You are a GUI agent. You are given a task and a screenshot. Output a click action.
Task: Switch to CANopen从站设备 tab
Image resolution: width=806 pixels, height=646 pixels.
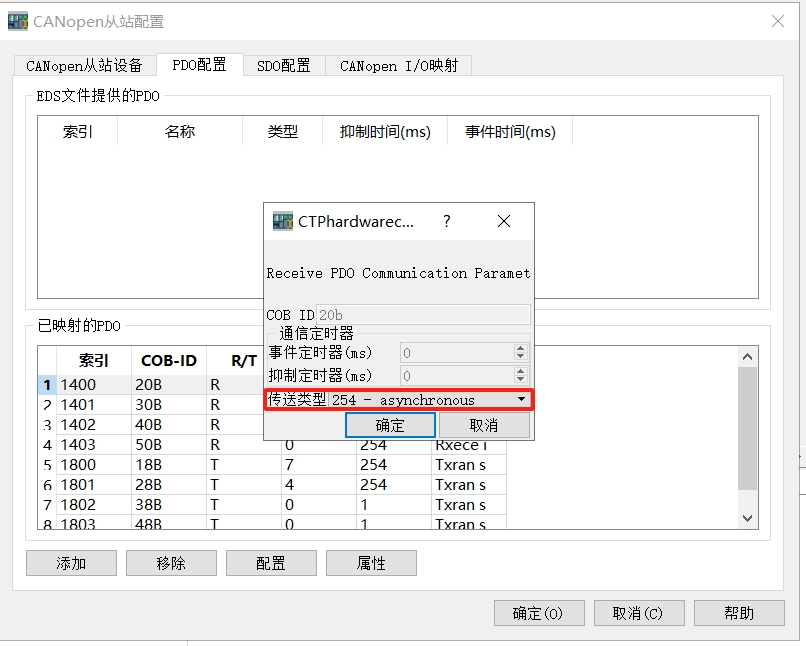point(84,65)
